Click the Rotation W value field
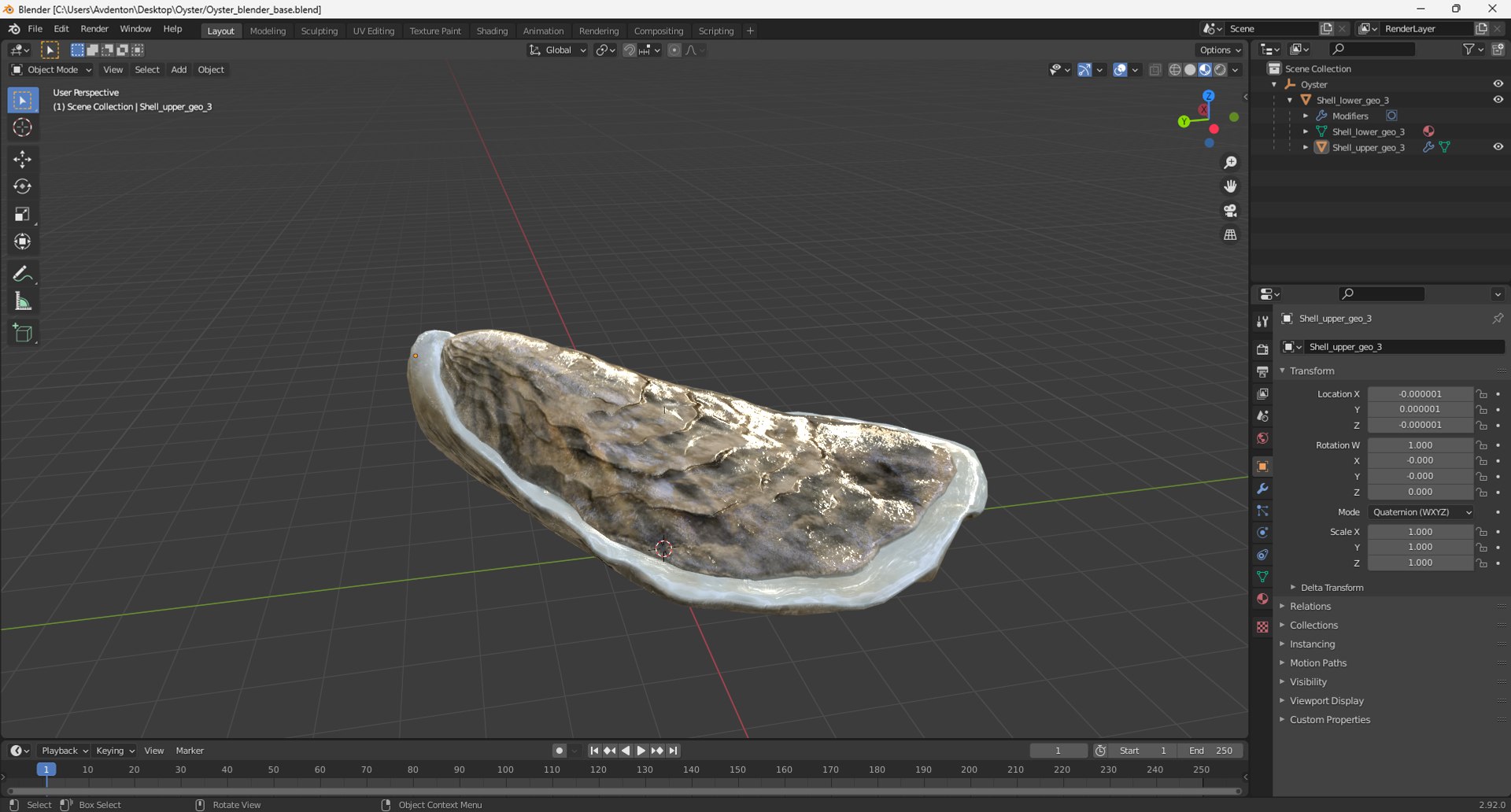The width and height of the screenshot is (1511, 812). [1420, 445]
